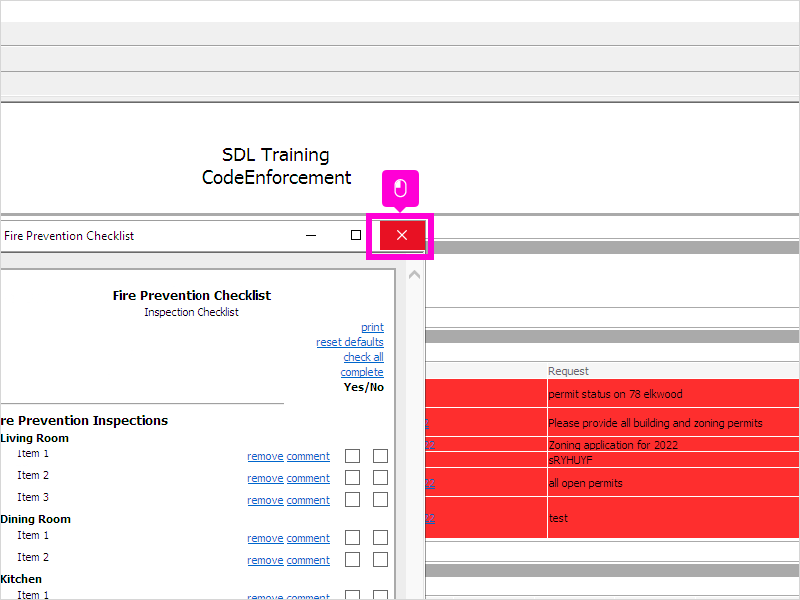Image resolution: width=800 pixels, height=600 pixels.
Task: Check No for Dining Room Item 2
Action: [x=380, y=559]
